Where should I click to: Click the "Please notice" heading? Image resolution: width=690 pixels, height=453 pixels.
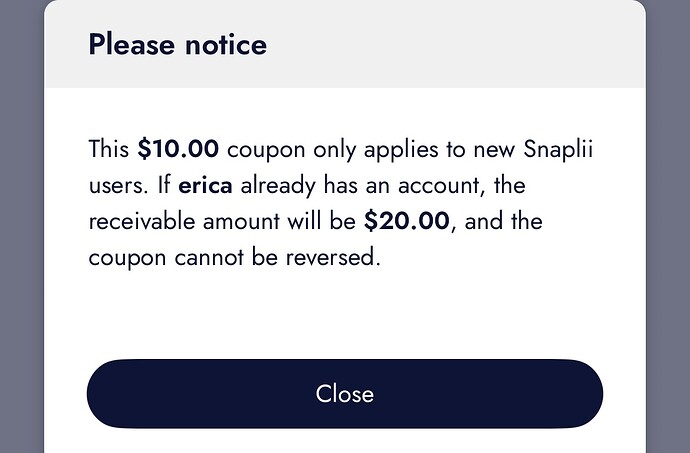(177, 45)
